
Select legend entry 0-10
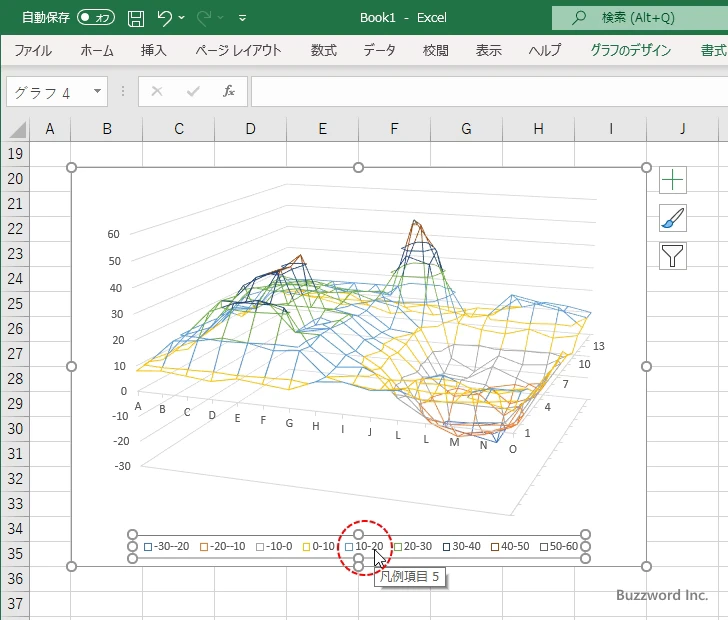click(x=319, y=546)
